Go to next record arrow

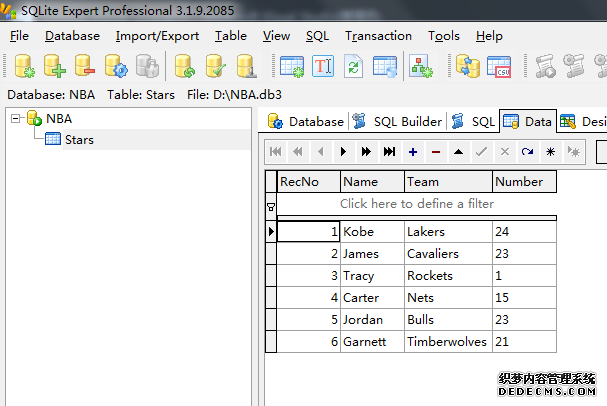click(343, 152)
